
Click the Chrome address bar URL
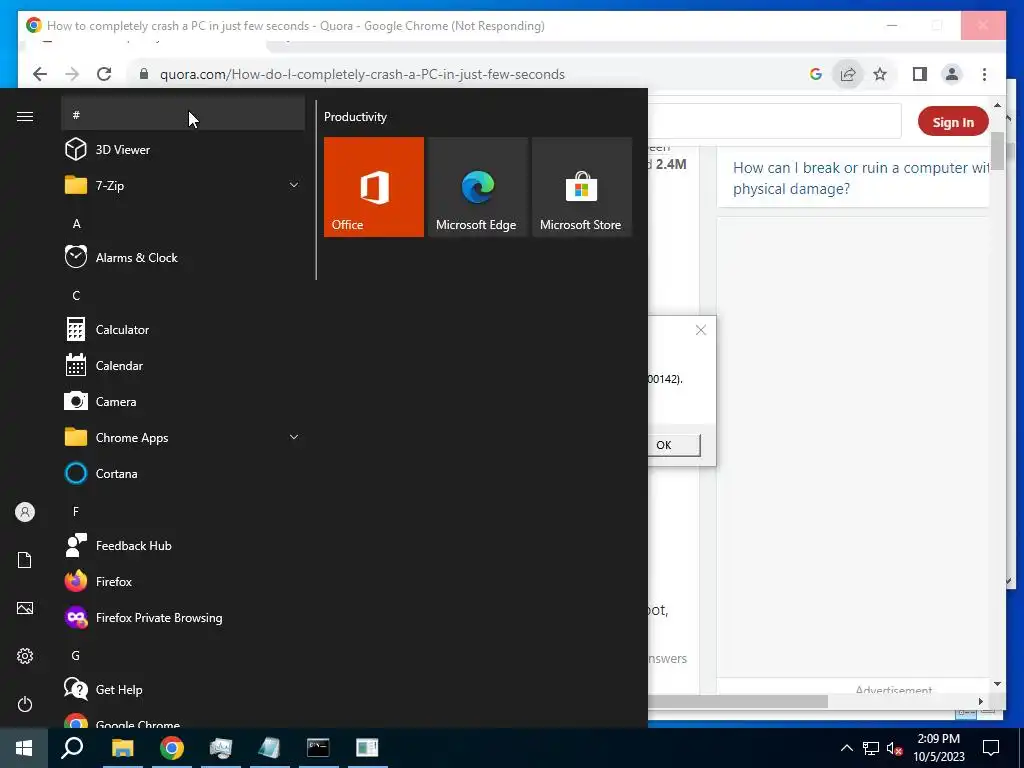(x=362, y=74)
